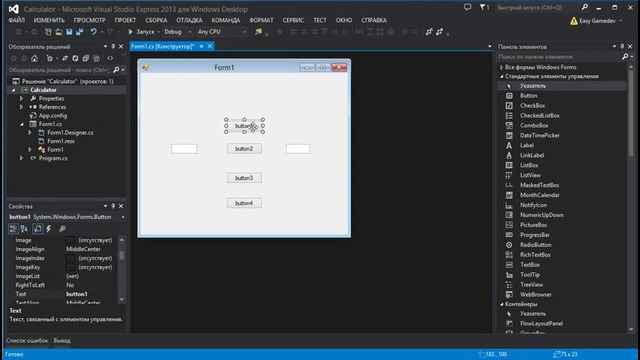Collapse the Form1.cs tree node
The width and height of the screenshot is (640, 360).
point(22,124)
